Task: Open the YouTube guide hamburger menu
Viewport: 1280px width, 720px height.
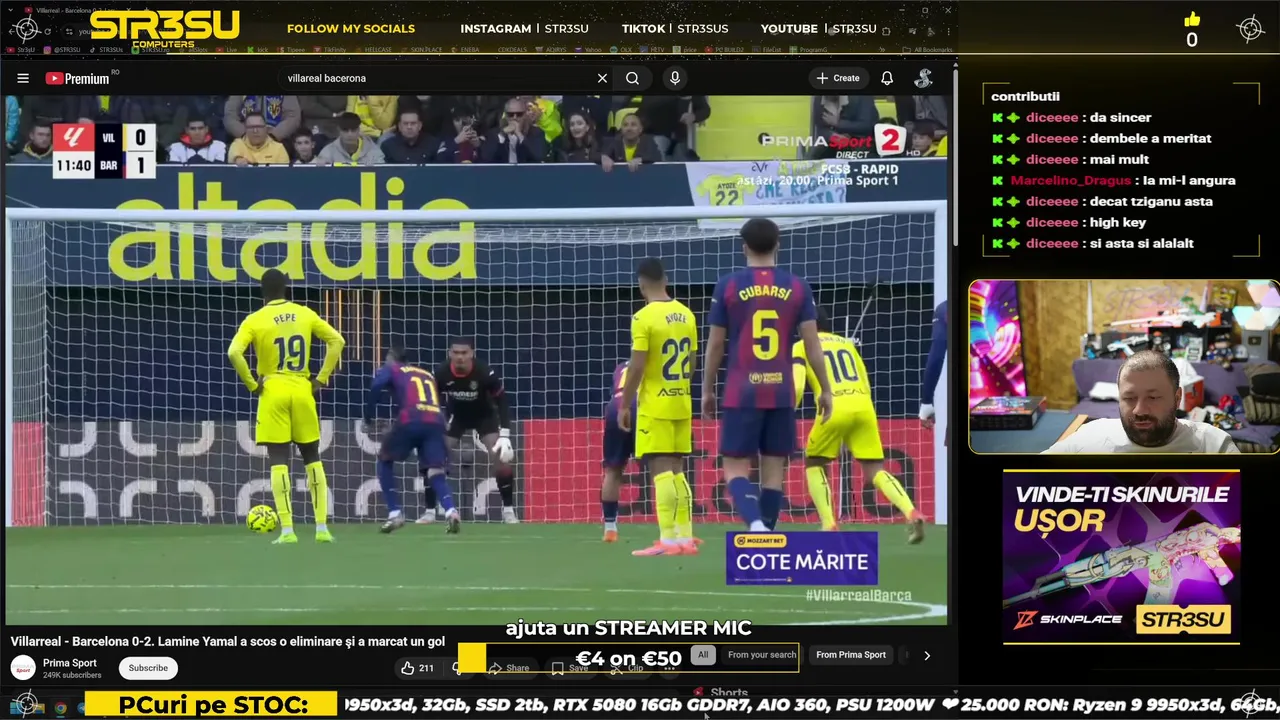Action: click(x=23, y=78)
